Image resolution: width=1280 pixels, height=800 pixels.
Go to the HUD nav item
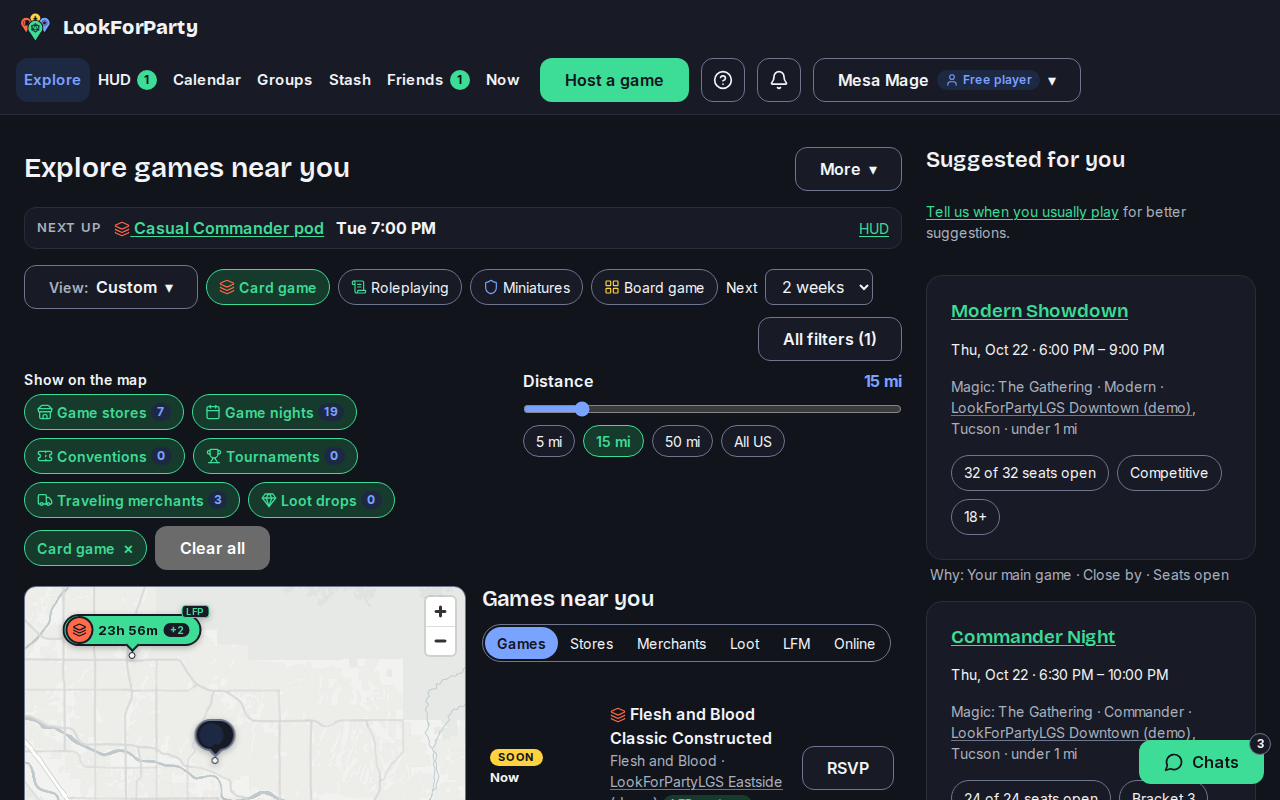coord(127,80)
